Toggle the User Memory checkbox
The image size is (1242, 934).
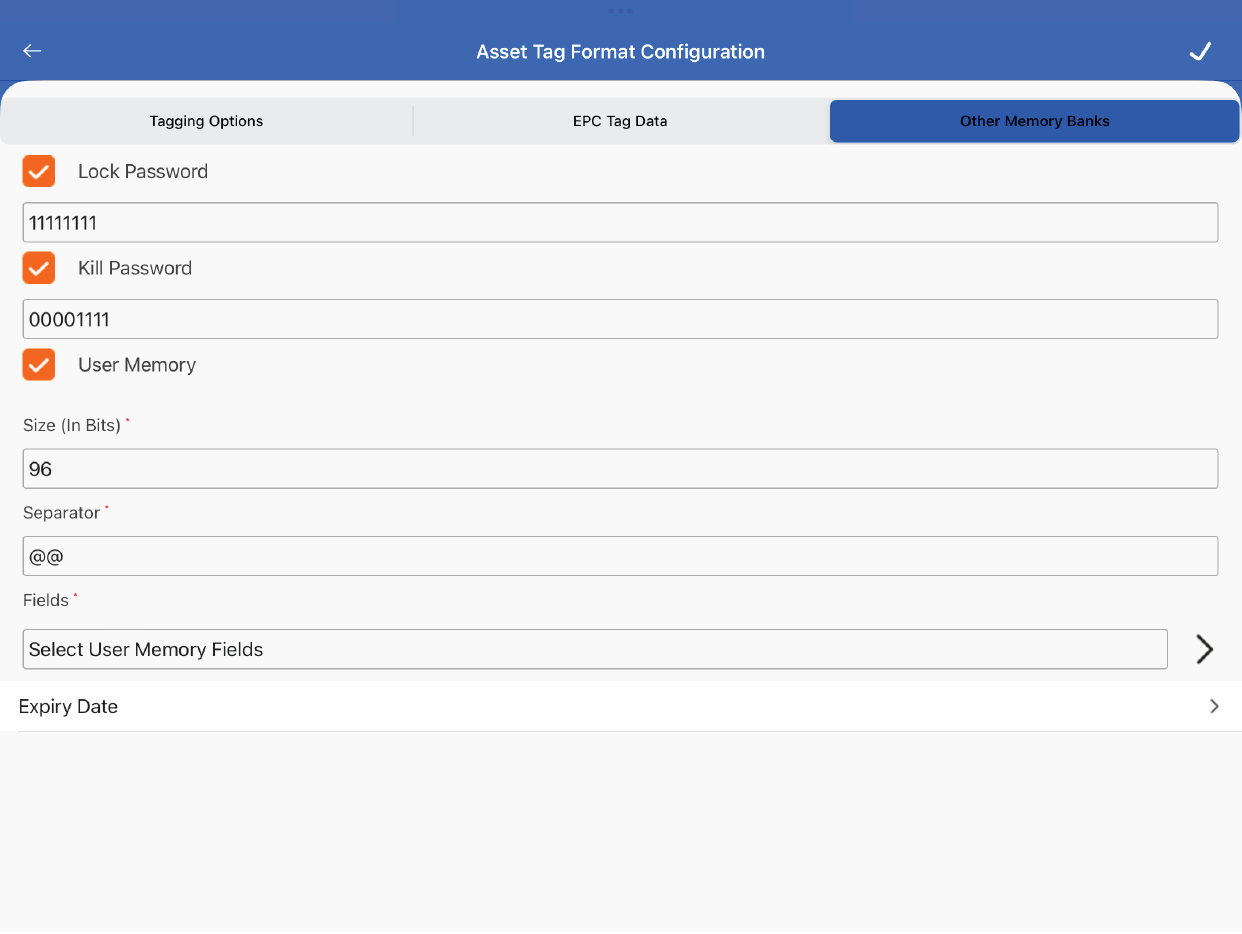[39, 365]
